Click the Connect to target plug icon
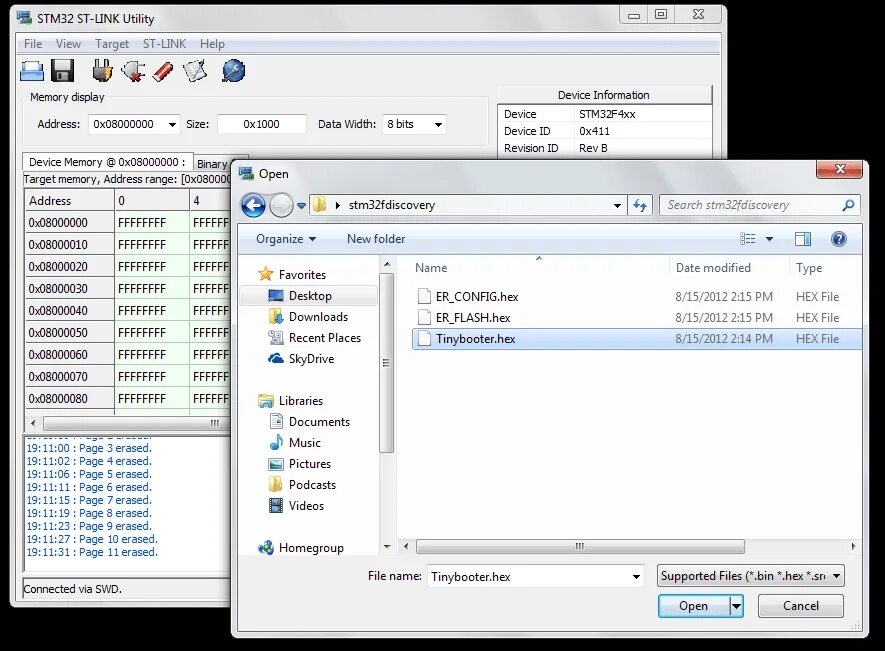Viewport: 885px width, 651px height. click(x=102, y=71)
